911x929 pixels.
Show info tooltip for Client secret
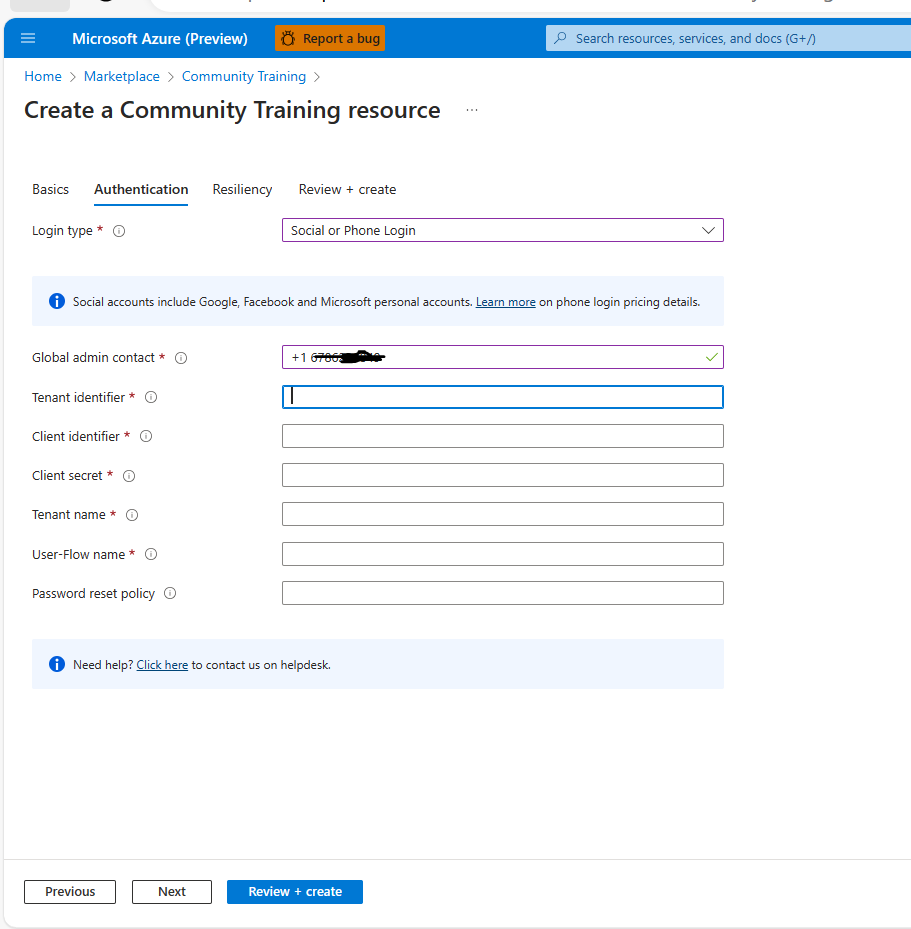[129, 476]
